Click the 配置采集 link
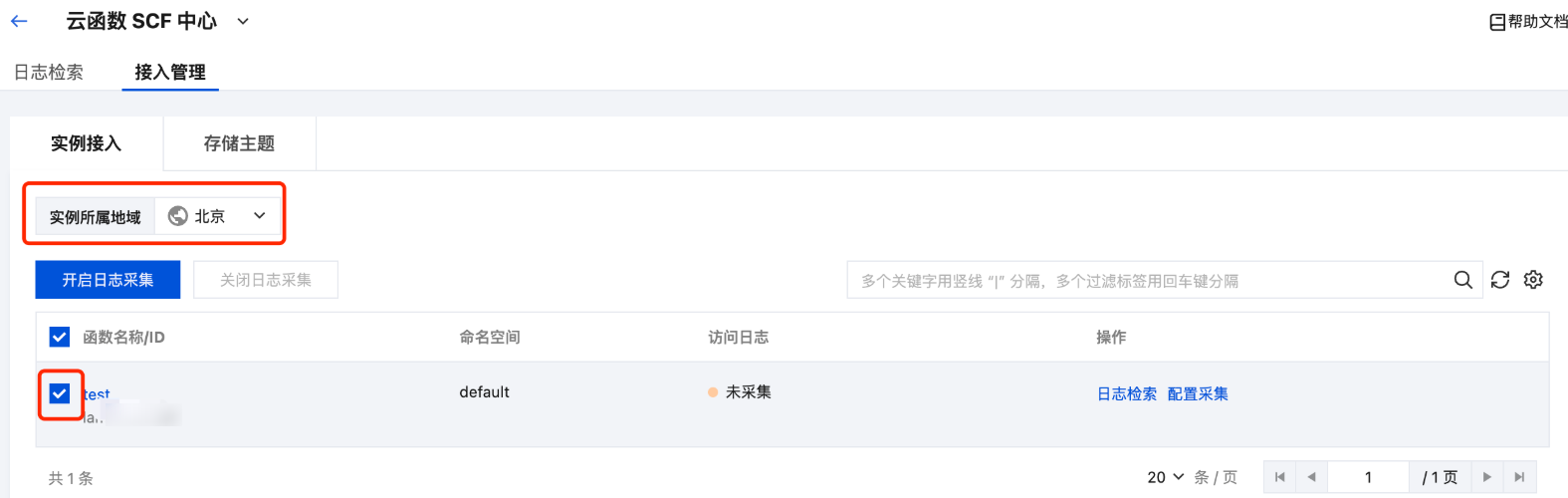 (x=1198, y=393)
